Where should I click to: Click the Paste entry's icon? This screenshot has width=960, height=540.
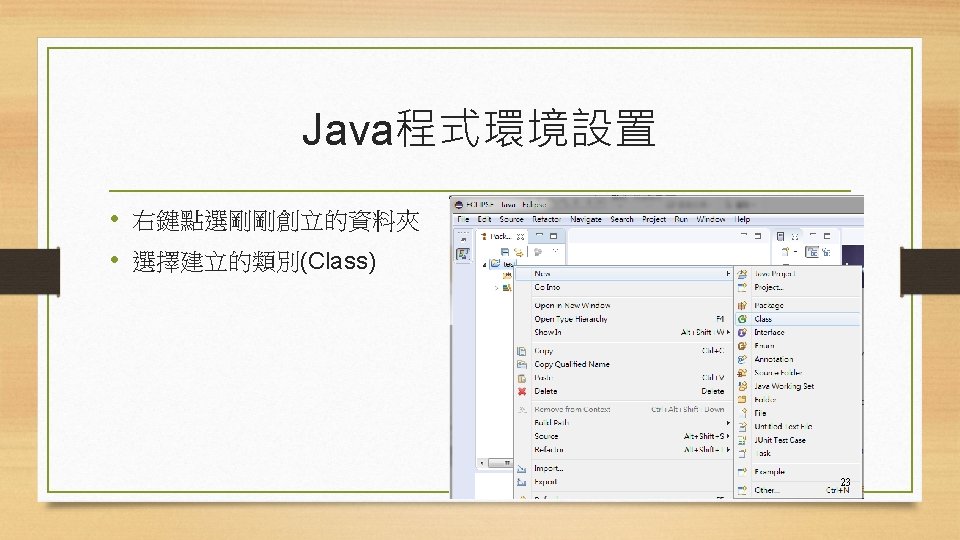(522, 378)
